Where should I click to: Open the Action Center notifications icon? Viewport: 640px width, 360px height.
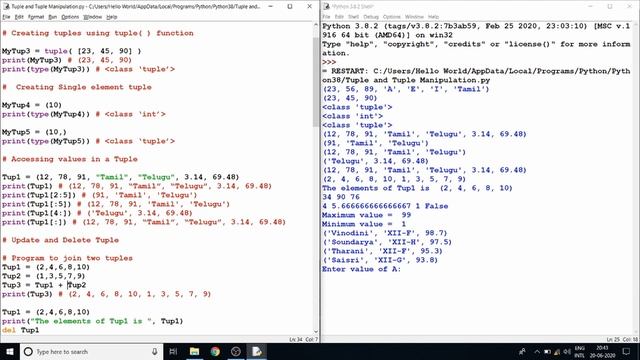coord(626,351)
